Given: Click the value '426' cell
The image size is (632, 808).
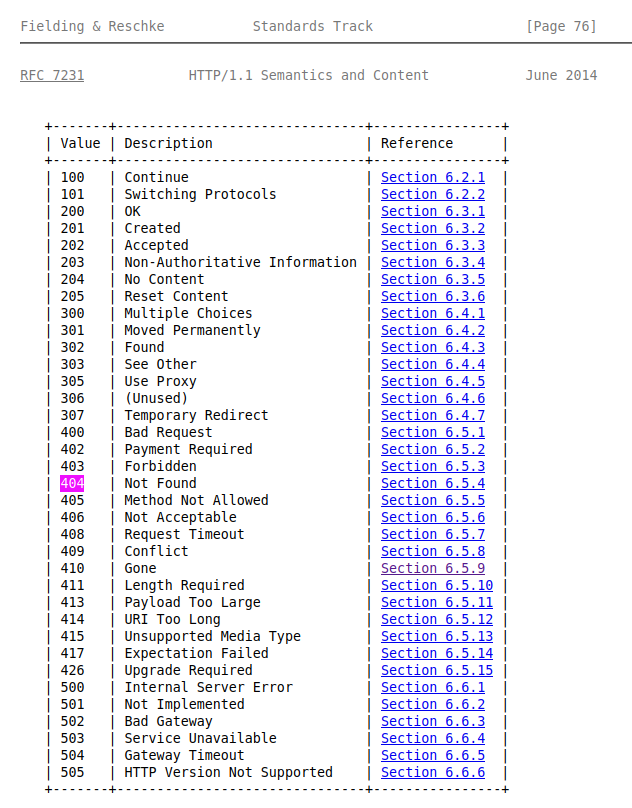Looking at the screenshot, I should click(x=72, y=670).
